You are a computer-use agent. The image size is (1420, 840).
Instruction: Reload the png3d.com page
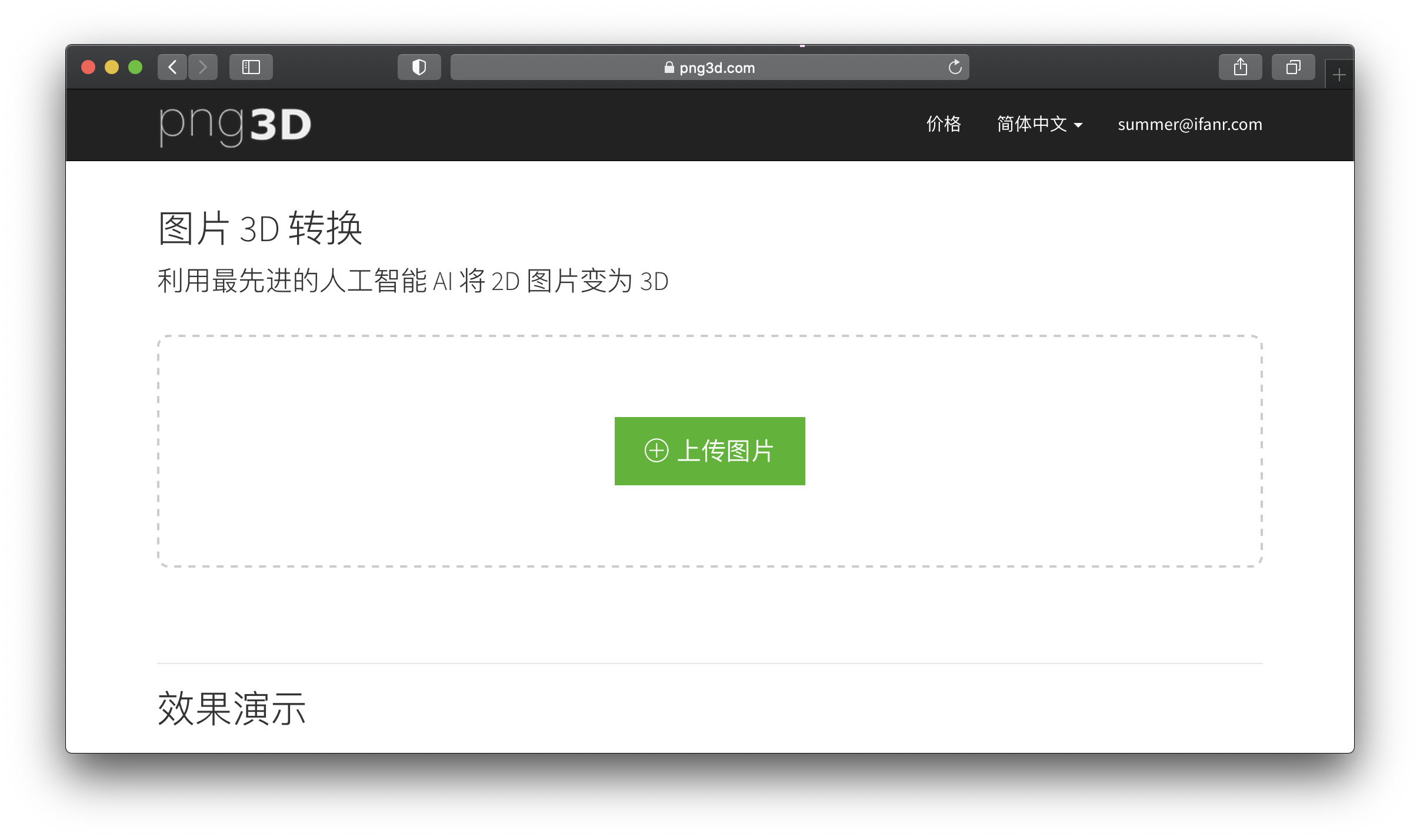pos(955,67)
